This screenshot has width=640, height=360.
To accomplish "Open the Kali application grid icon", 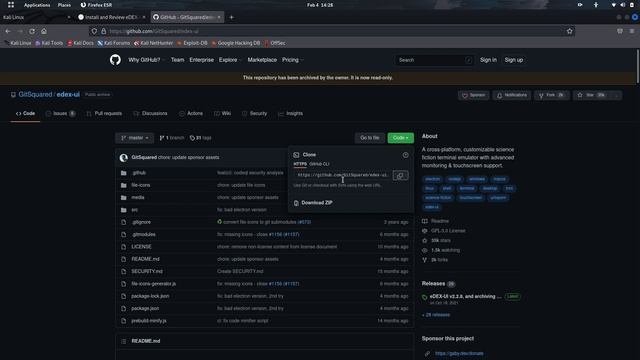I will (x=11, y=5).
